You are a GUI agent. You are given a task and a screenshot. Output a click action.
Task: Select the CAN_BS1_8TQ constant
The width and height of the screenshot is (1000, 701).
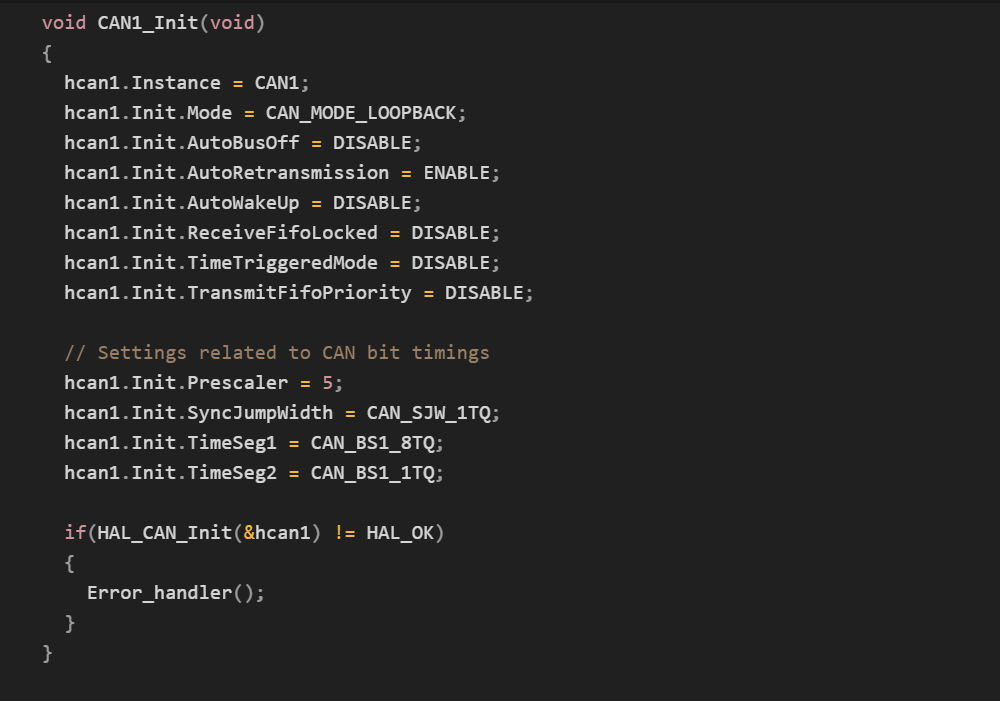(x=372, y=442)
